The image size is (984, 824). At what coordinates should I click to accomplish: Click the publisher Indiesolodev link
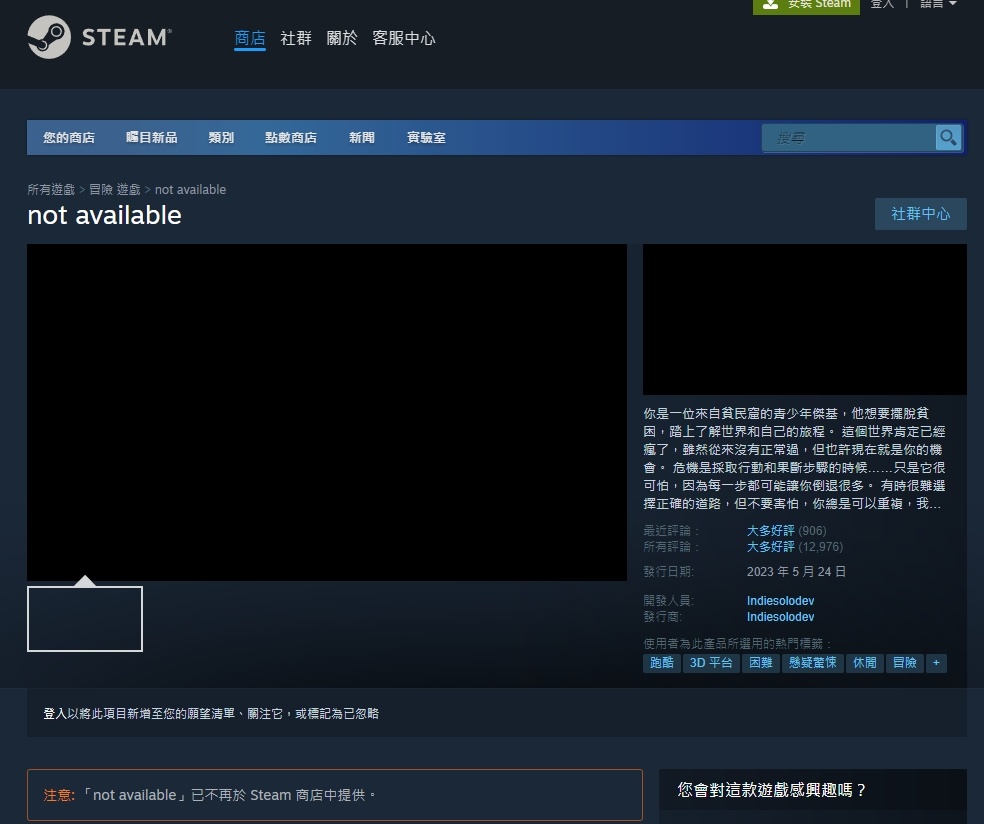[x=780, y=617]
